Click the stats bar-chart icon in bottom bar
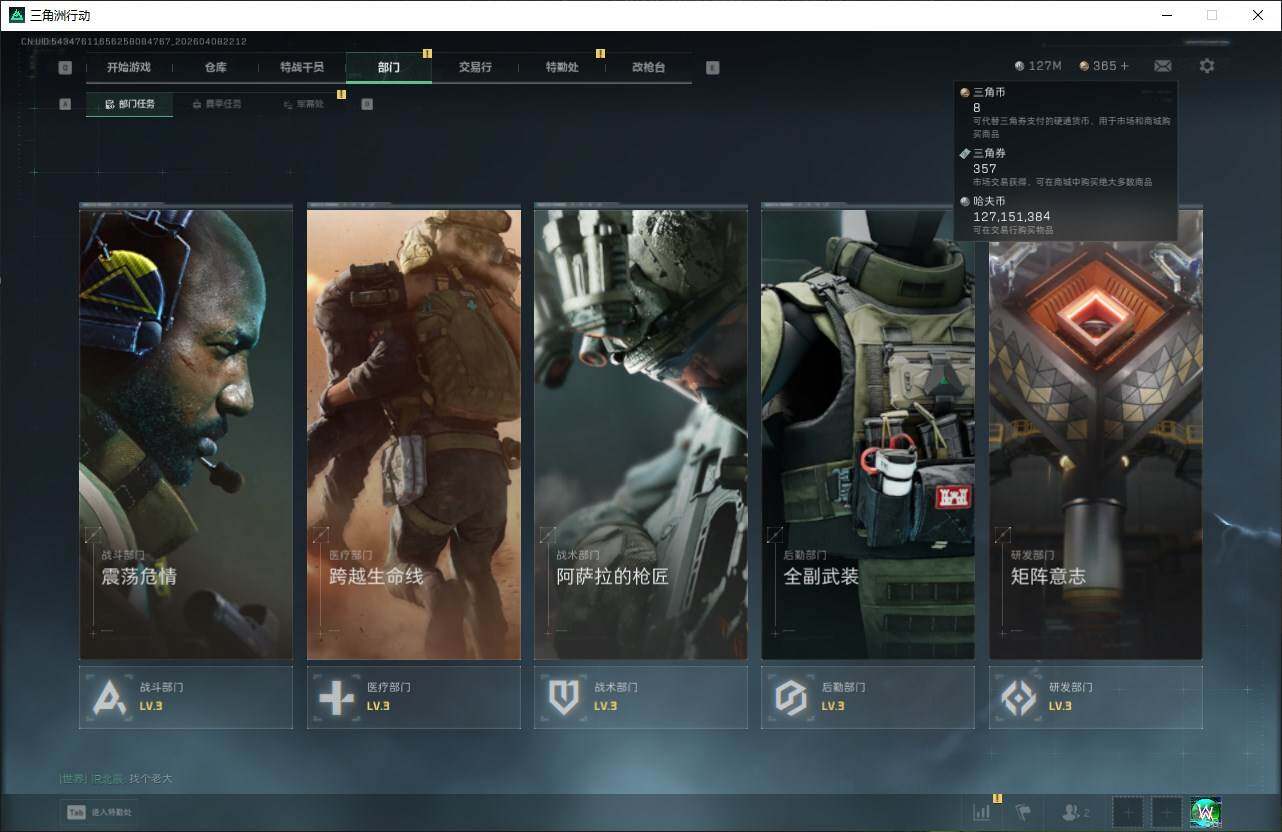Viewport: 1282px width, 832px height. pyautogui.click(x=981, y=813)
